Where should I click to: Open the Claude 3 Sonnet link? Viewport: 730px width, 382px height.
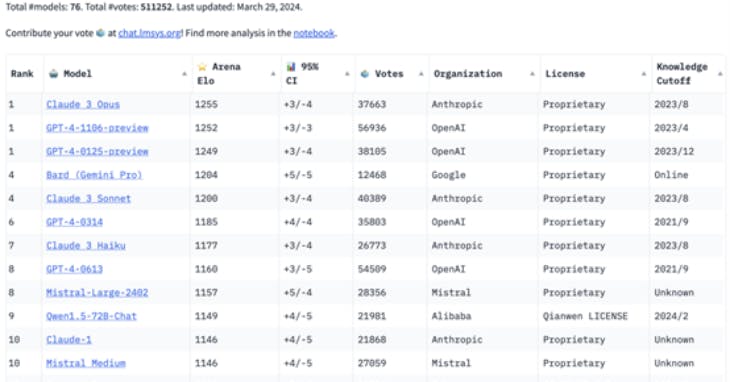tap(88, 199)
